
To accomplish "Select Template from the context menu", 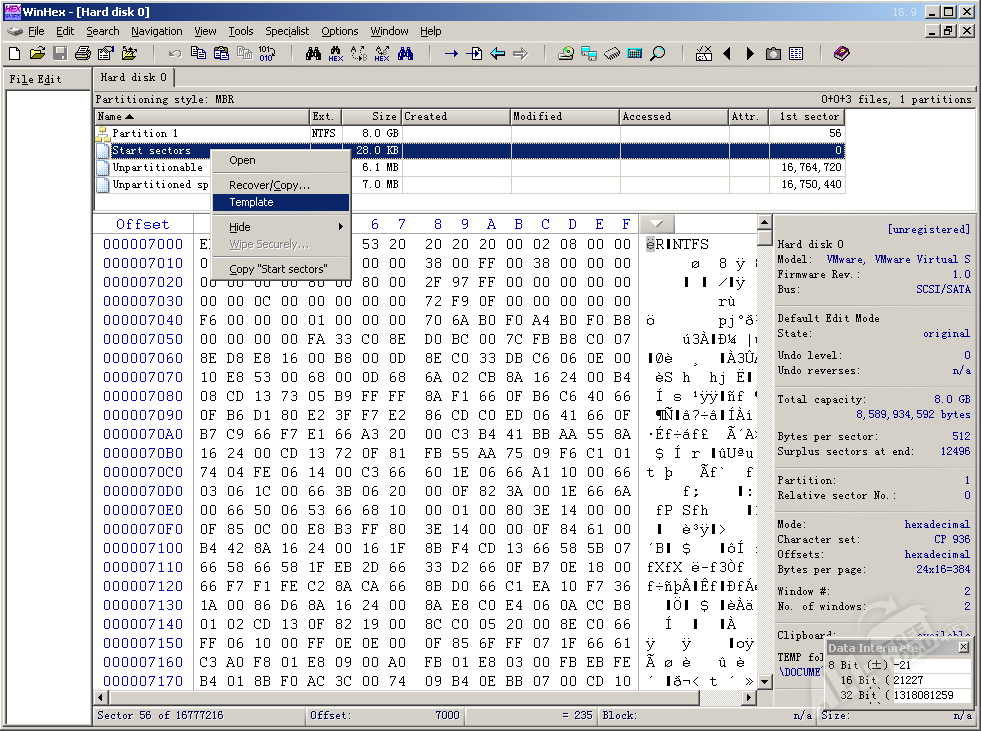I will pos(251,202).
